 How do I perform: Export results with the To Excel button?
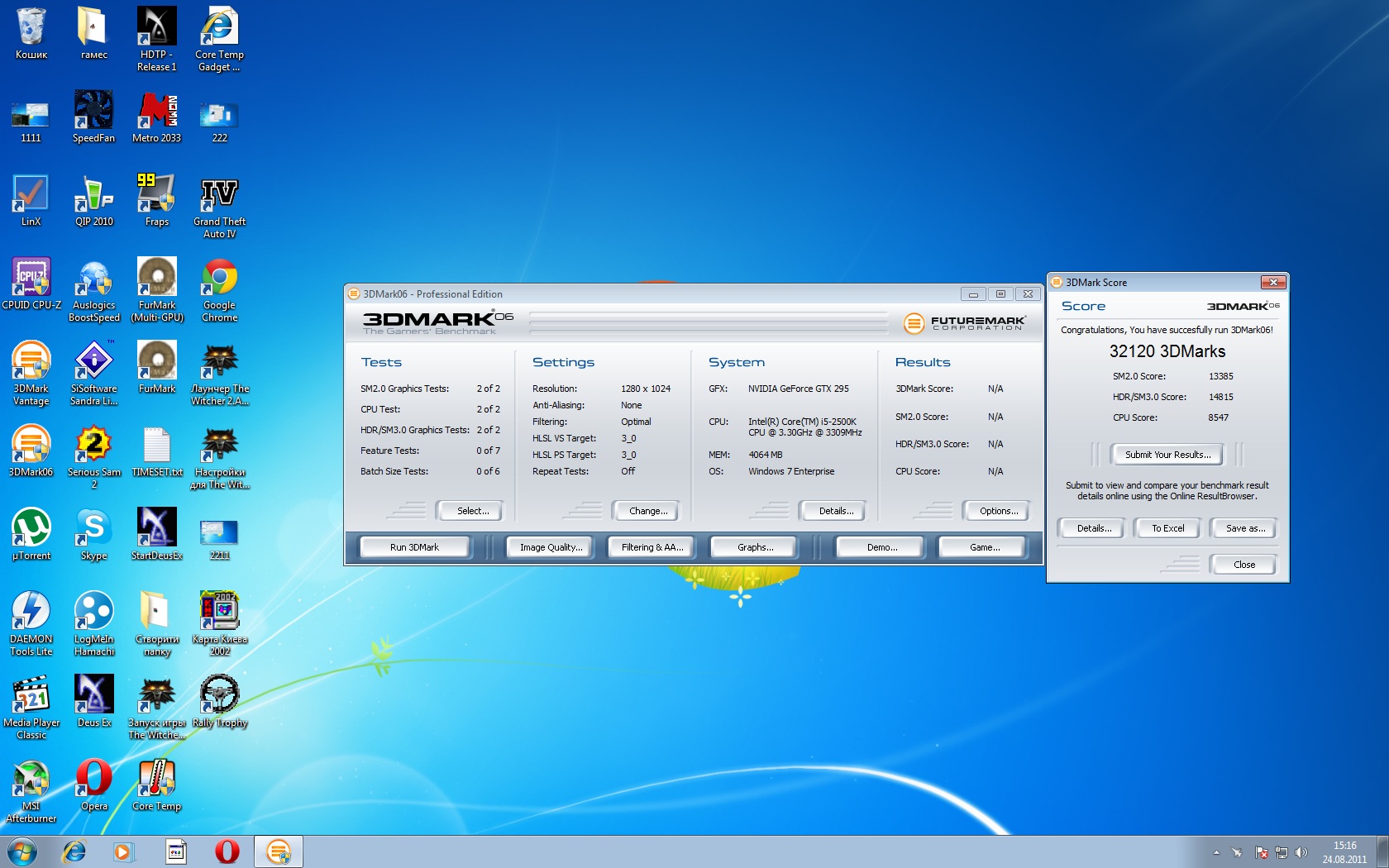(1167, 528)
